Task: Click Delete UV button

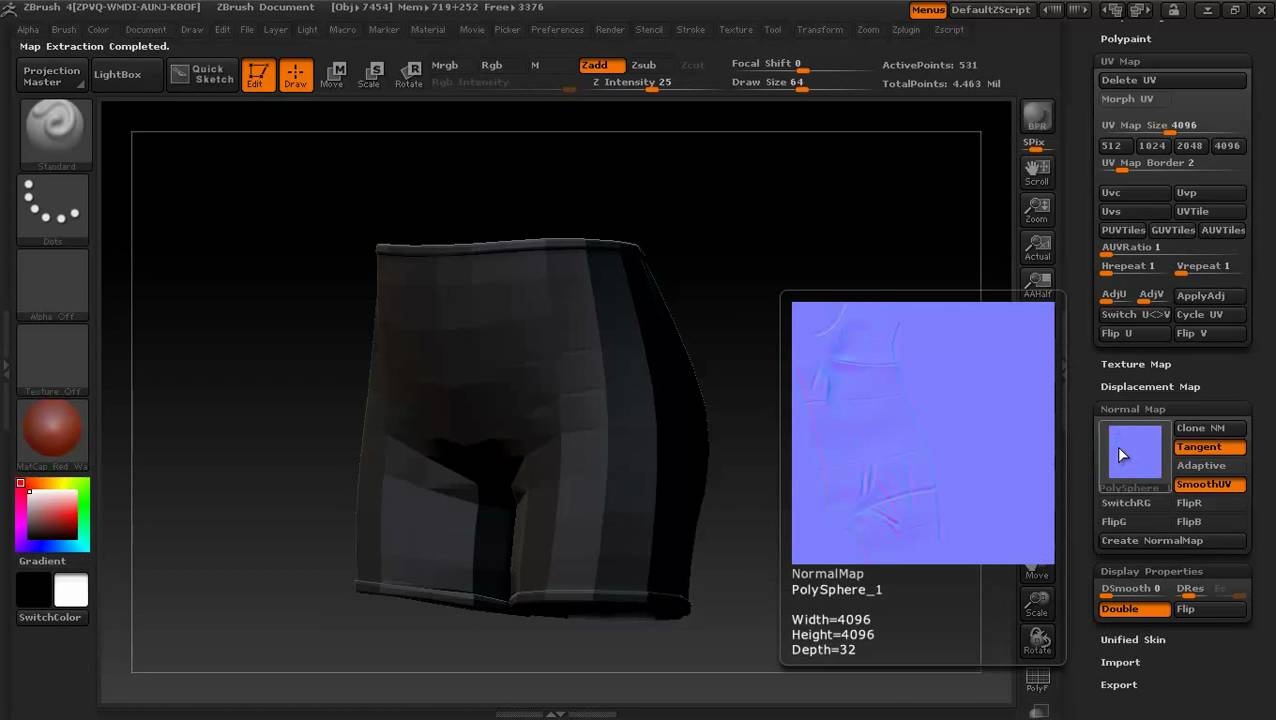Action: [x=1173, y=80]
